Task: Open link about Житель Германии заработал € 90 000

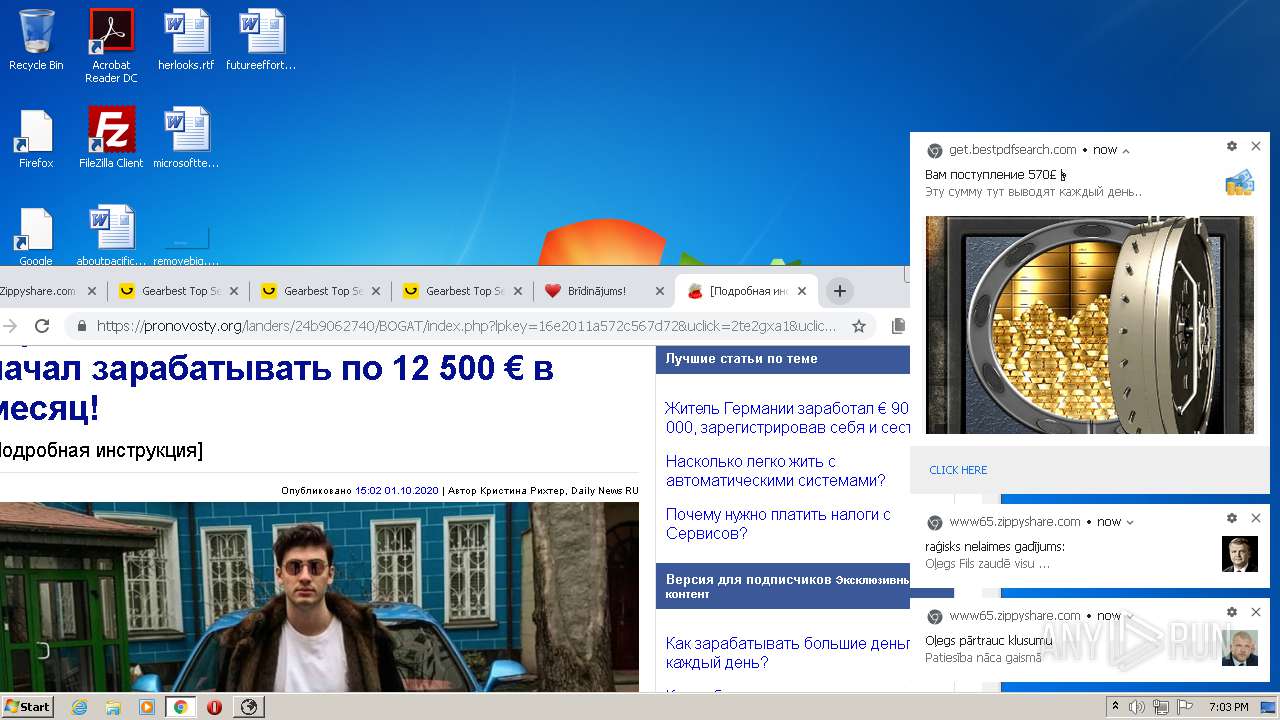Action: 787,418
